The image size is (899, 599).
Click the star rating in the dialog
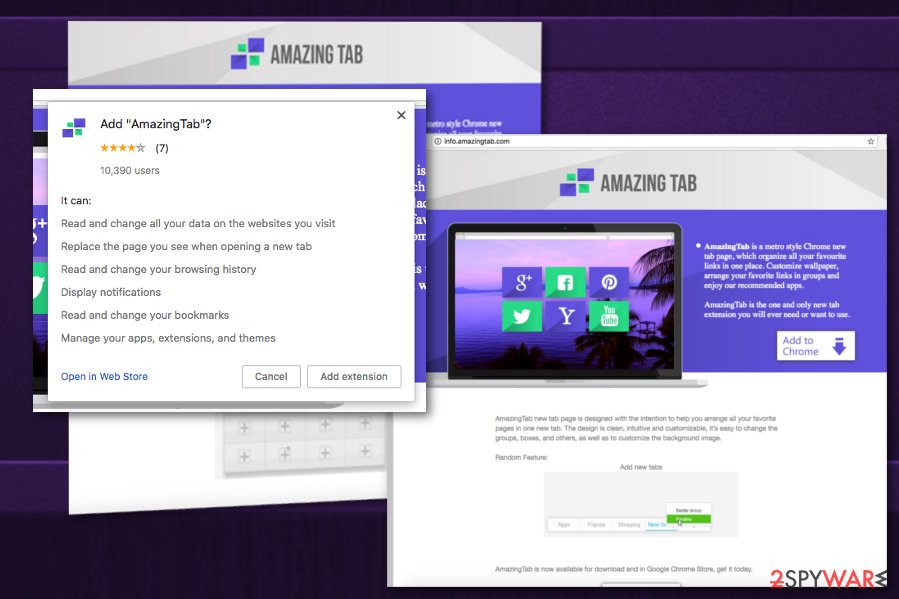[123, 148]
